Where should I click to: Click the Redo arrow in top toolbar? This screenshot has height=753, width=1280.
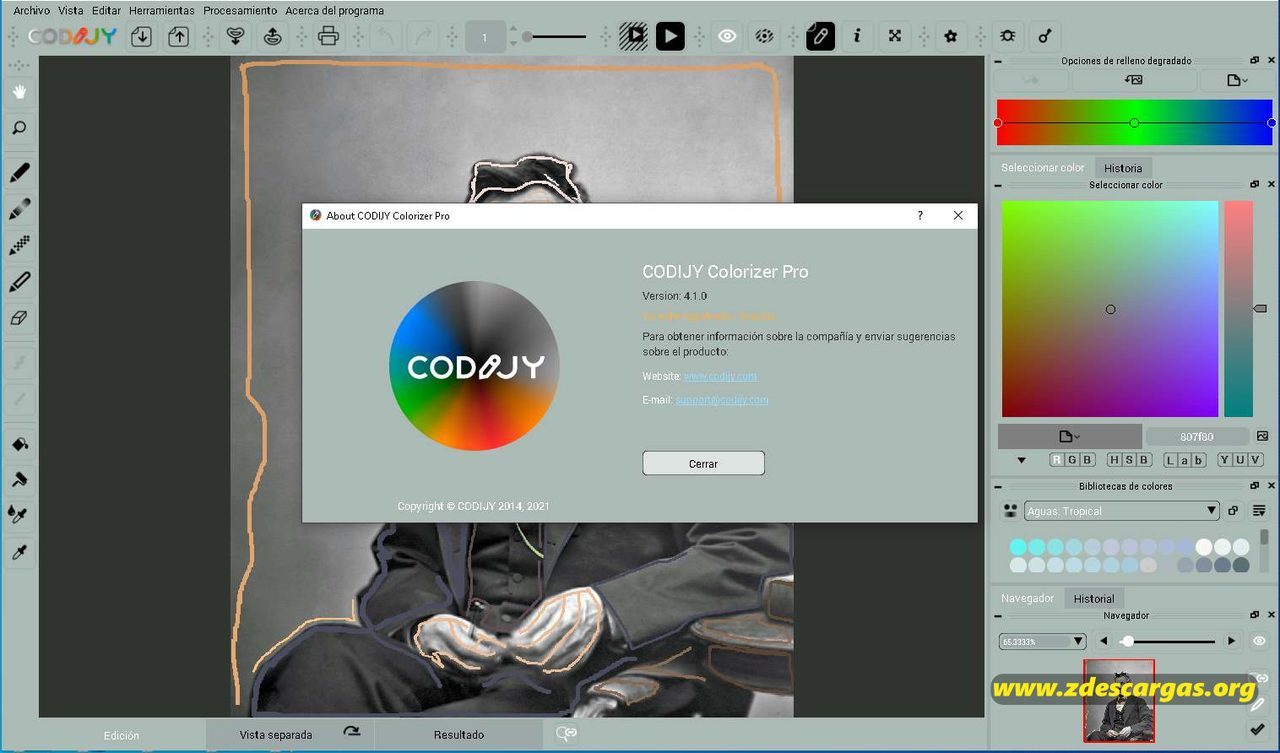(x=422, y=37)
